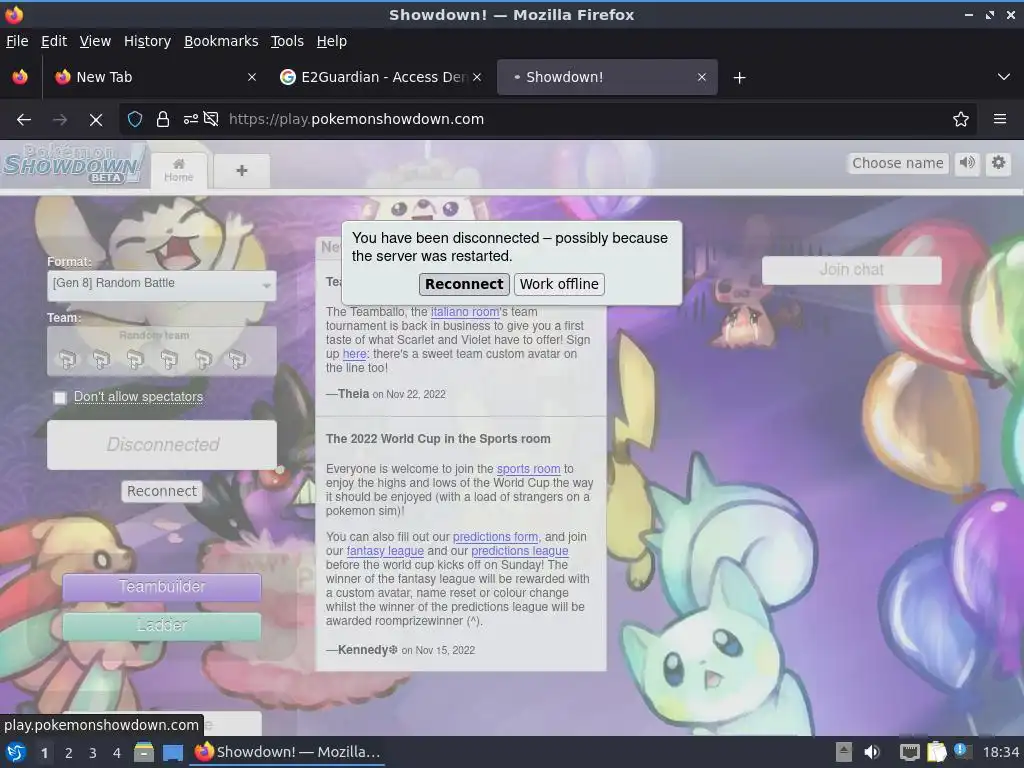Choose Work offline in the dialog
Screen dimensions: 1024x768
(x=559, y=284)
